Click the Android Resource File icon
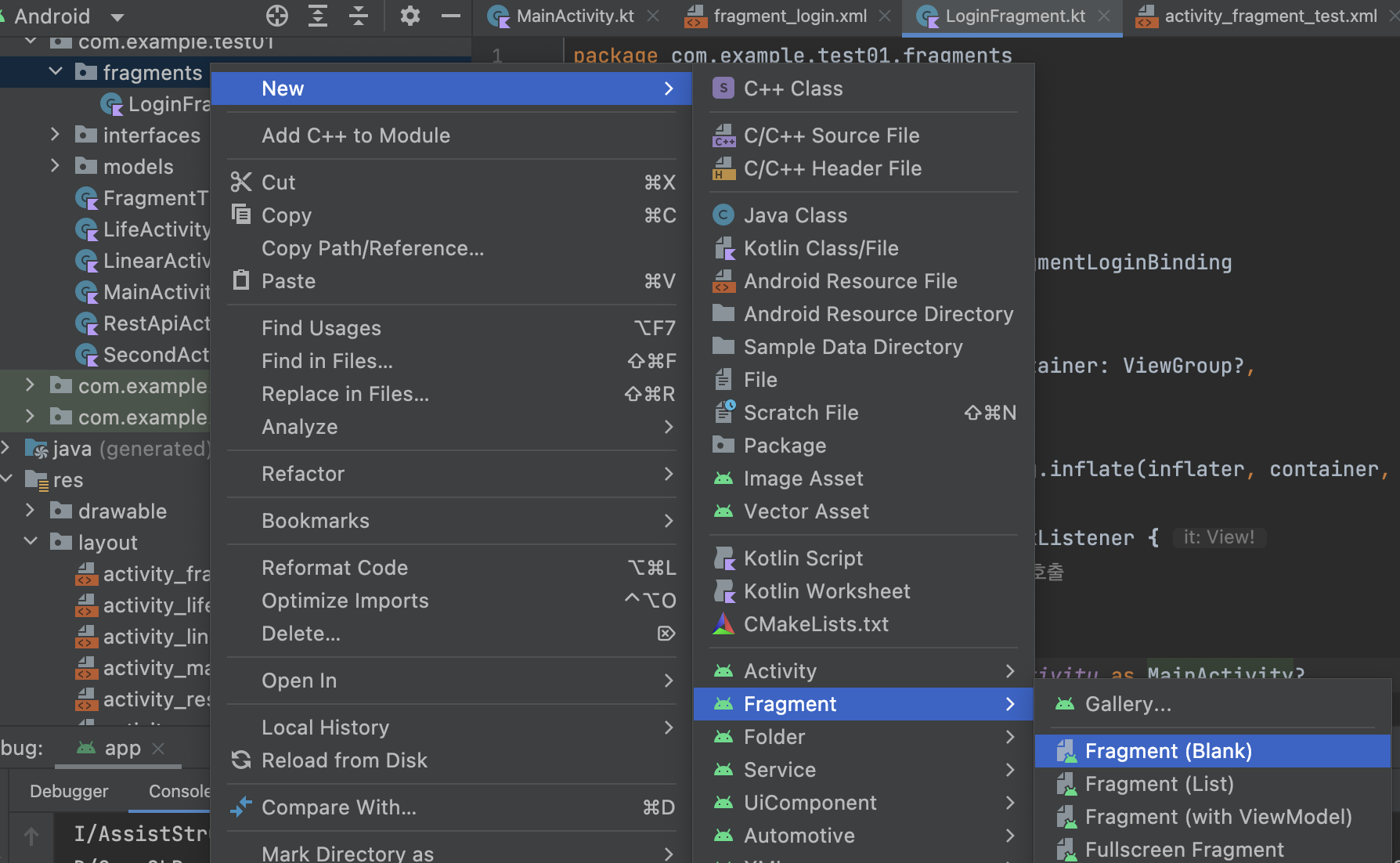The height and width of the screenshot is (863, 1400). (723, 281)
